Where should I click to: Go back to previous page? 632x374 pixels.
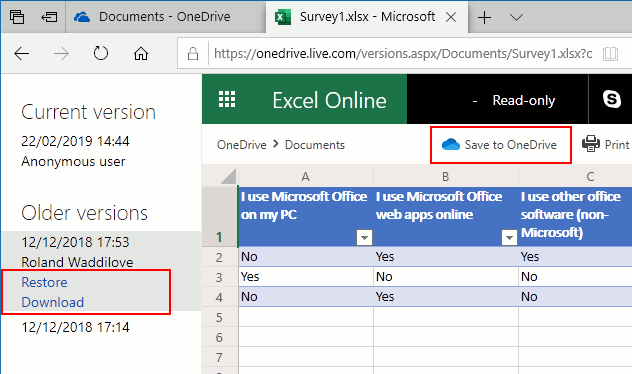pos(21,53)
